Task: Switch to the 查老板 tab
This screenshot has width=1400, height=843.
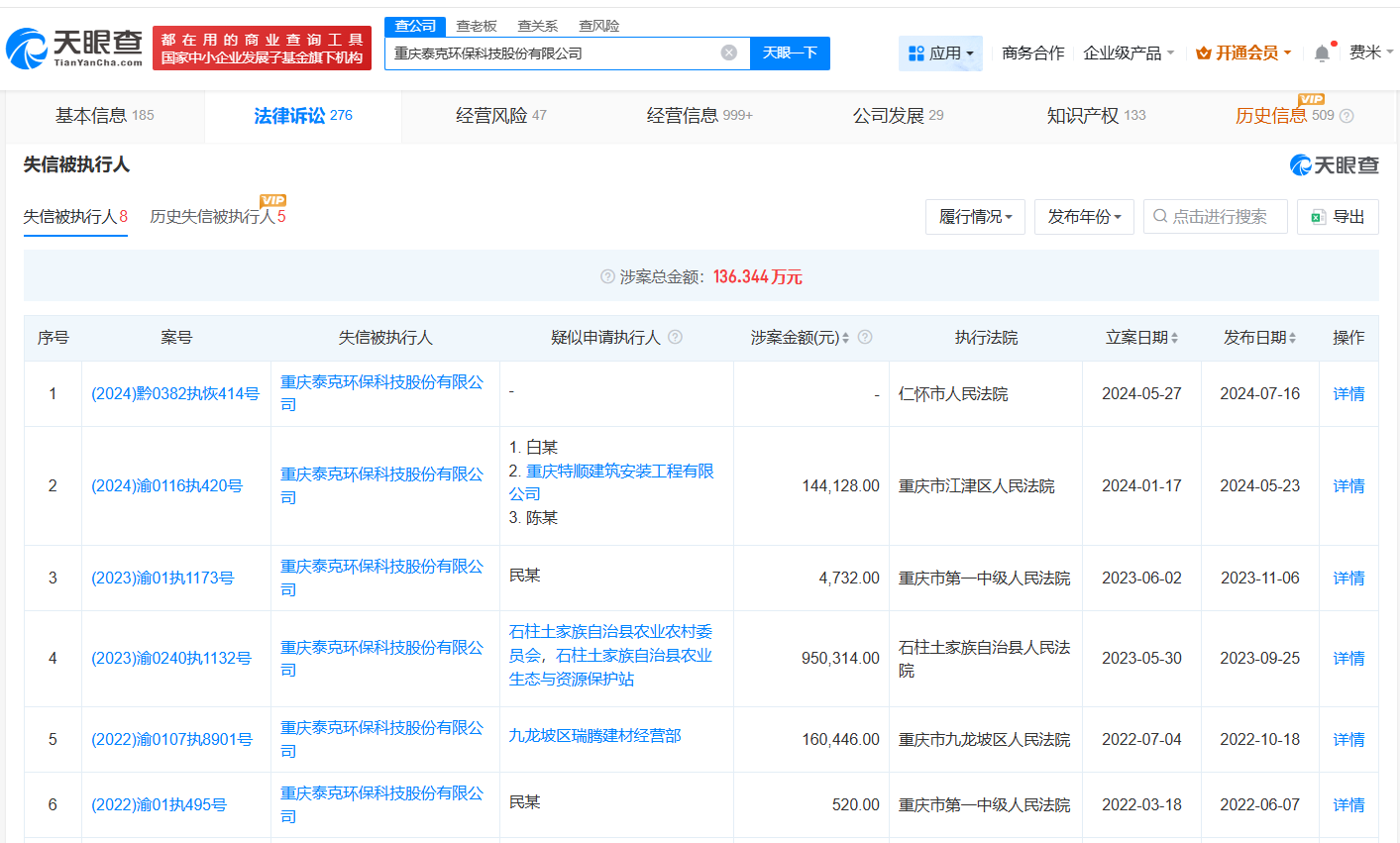Action: (476, 26)
